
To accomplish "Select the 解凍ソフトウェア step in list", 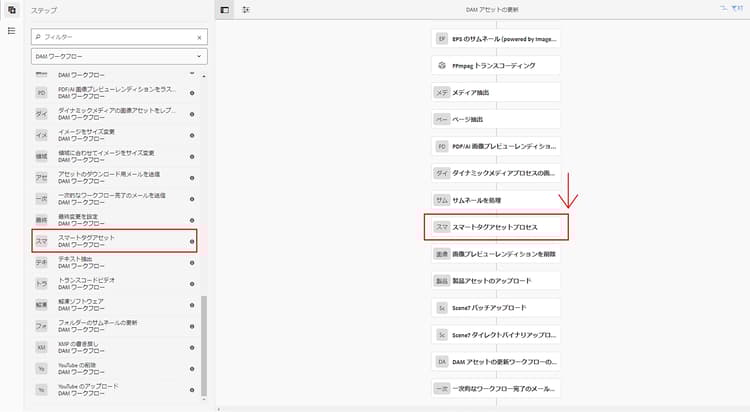I will click(115, 305).
